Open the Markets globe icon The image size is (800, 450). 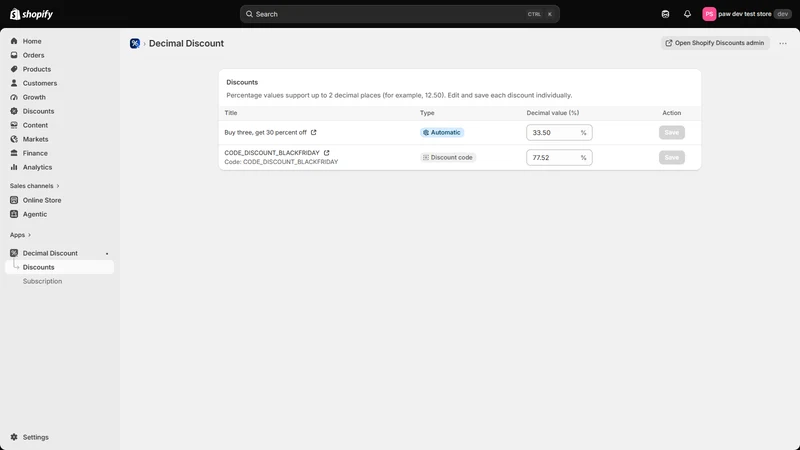(x=14, y=139)
